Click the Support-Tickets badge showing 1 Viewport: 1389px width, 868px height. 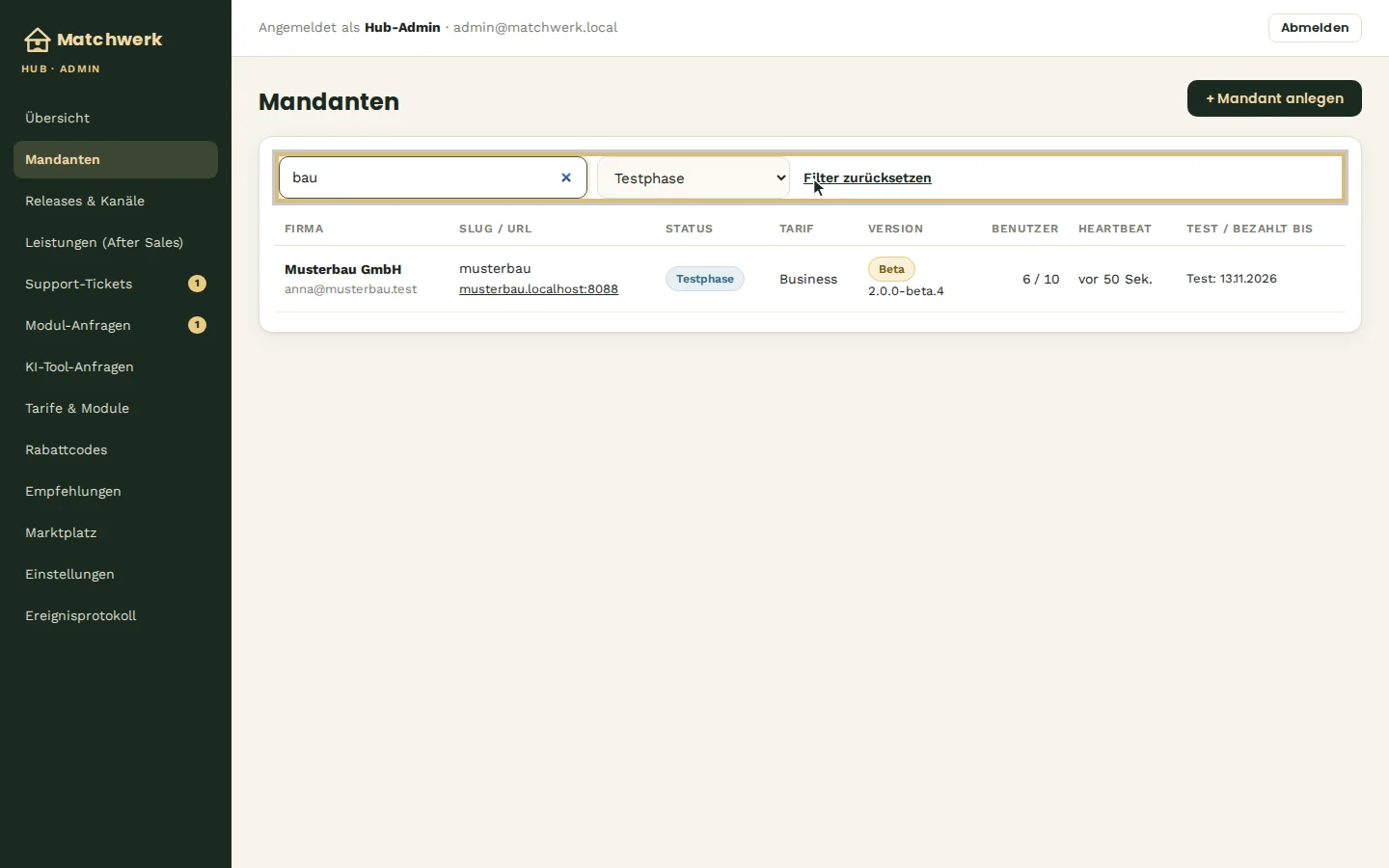pos(197,284)
